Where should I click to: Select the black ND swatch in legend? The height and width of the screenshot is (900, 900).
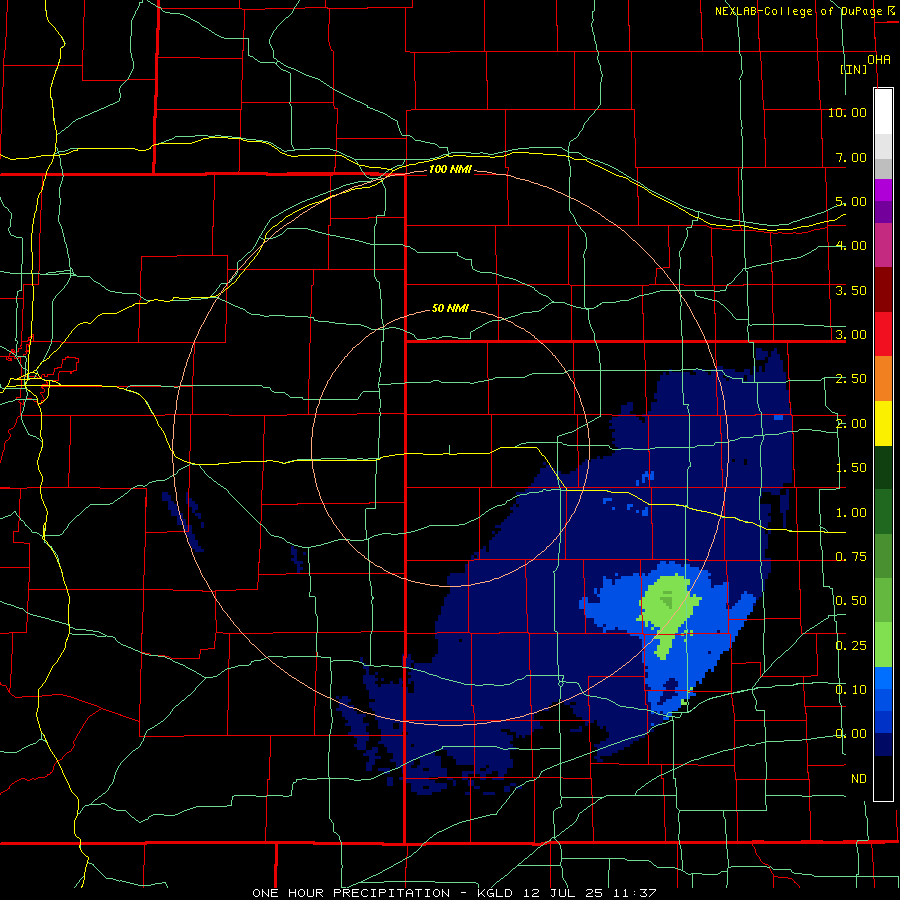point(883,778)
